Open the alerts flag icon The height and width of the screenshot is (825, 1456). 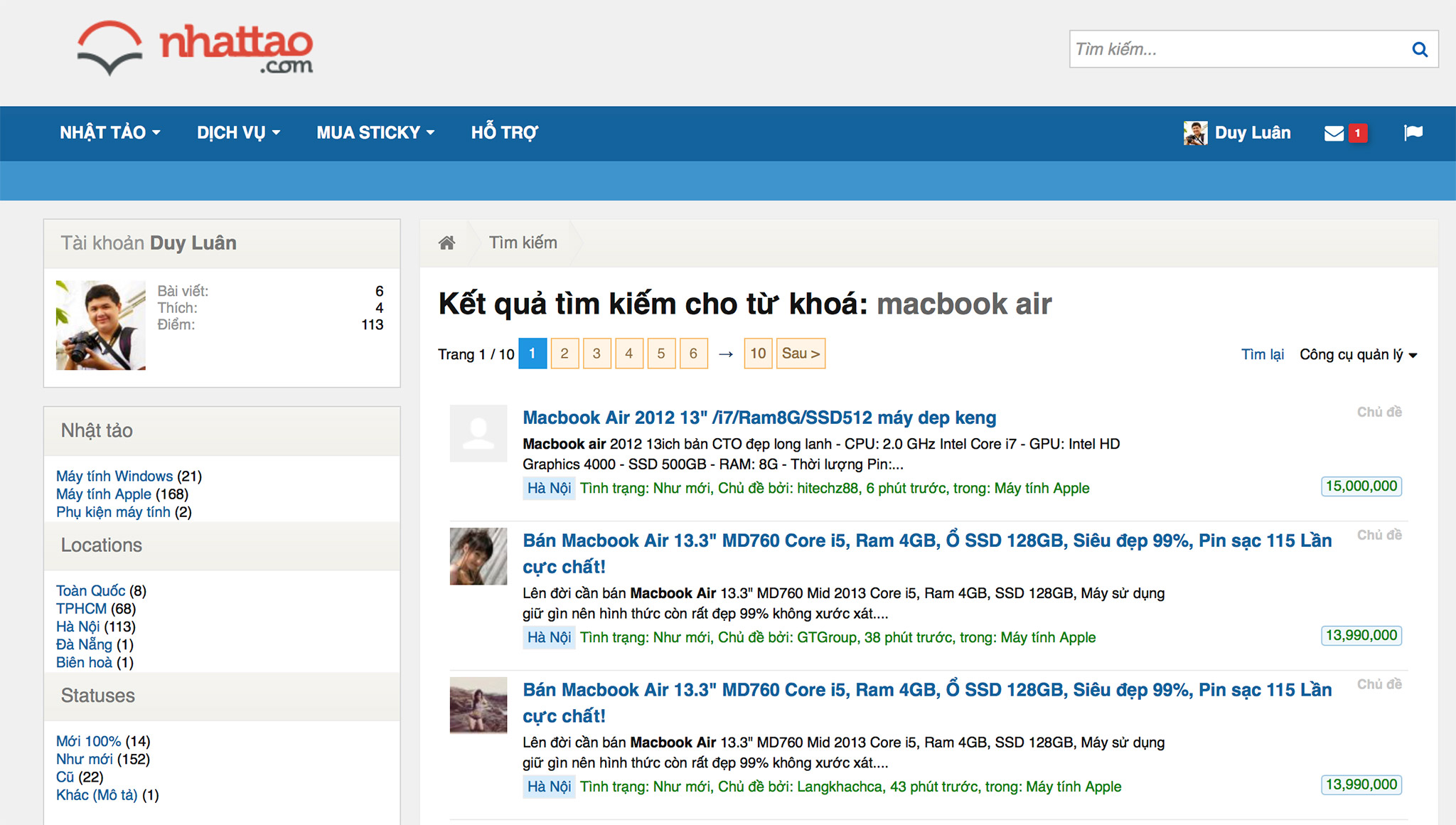pyautogui.click(x=1413, y=132)
